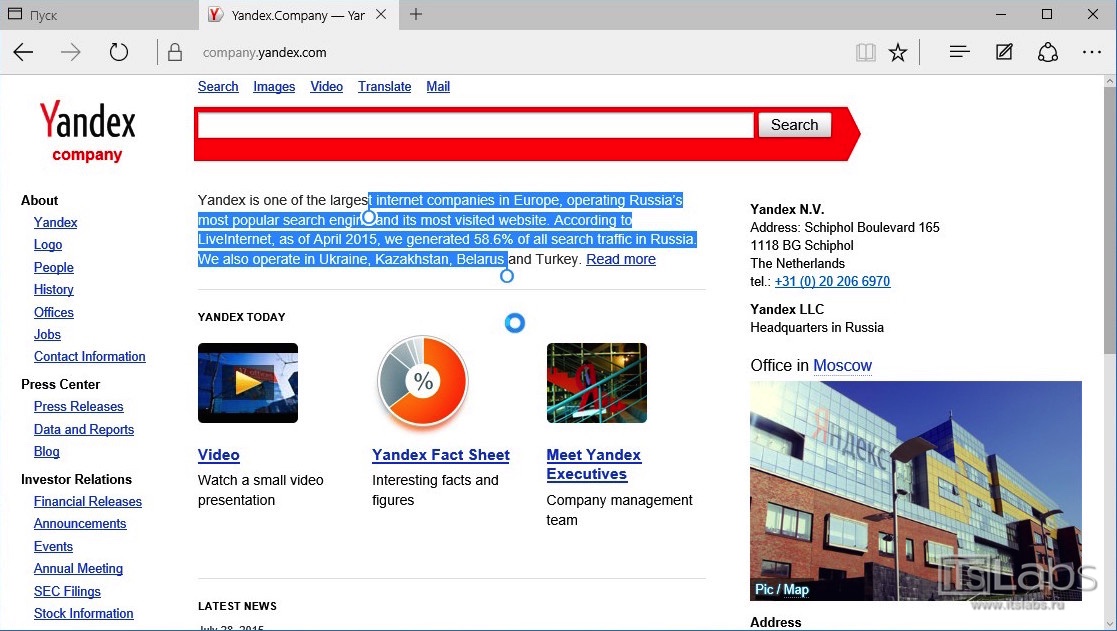Open the Announcements link
The width and height of the screenshot is (1117, 631).
click(x=80, y=524)
